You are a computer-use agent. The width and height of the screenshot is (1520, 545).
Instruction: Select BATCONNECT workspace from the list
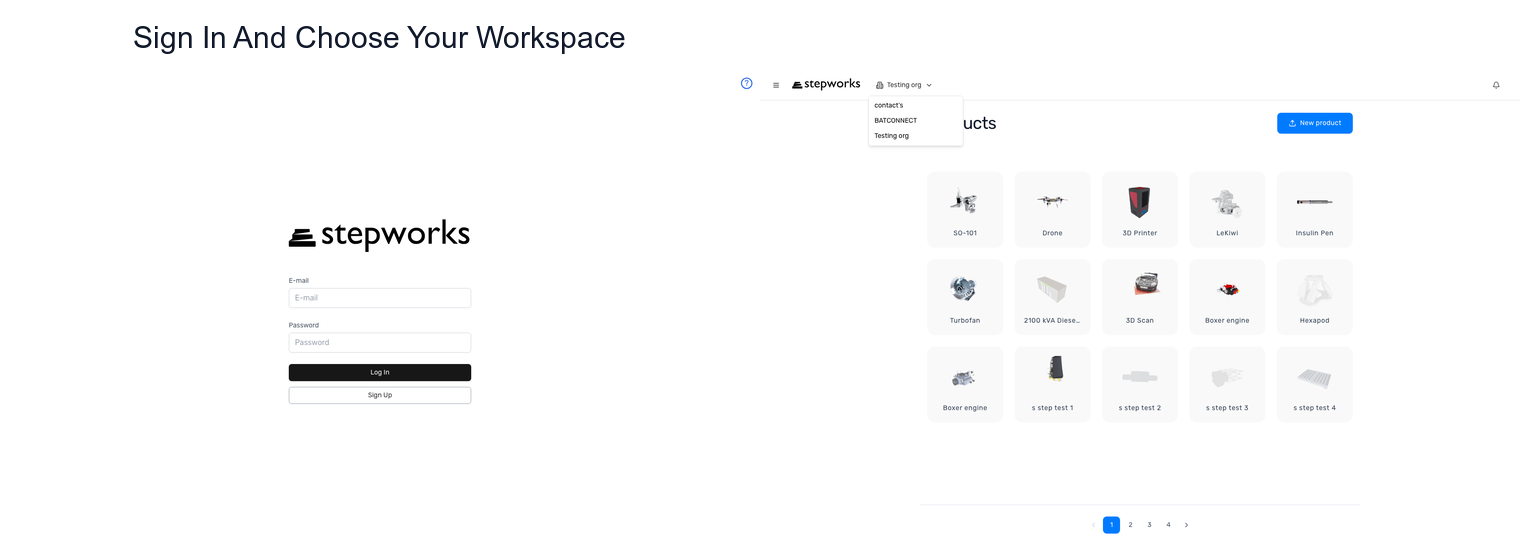[x=915, y=120]
